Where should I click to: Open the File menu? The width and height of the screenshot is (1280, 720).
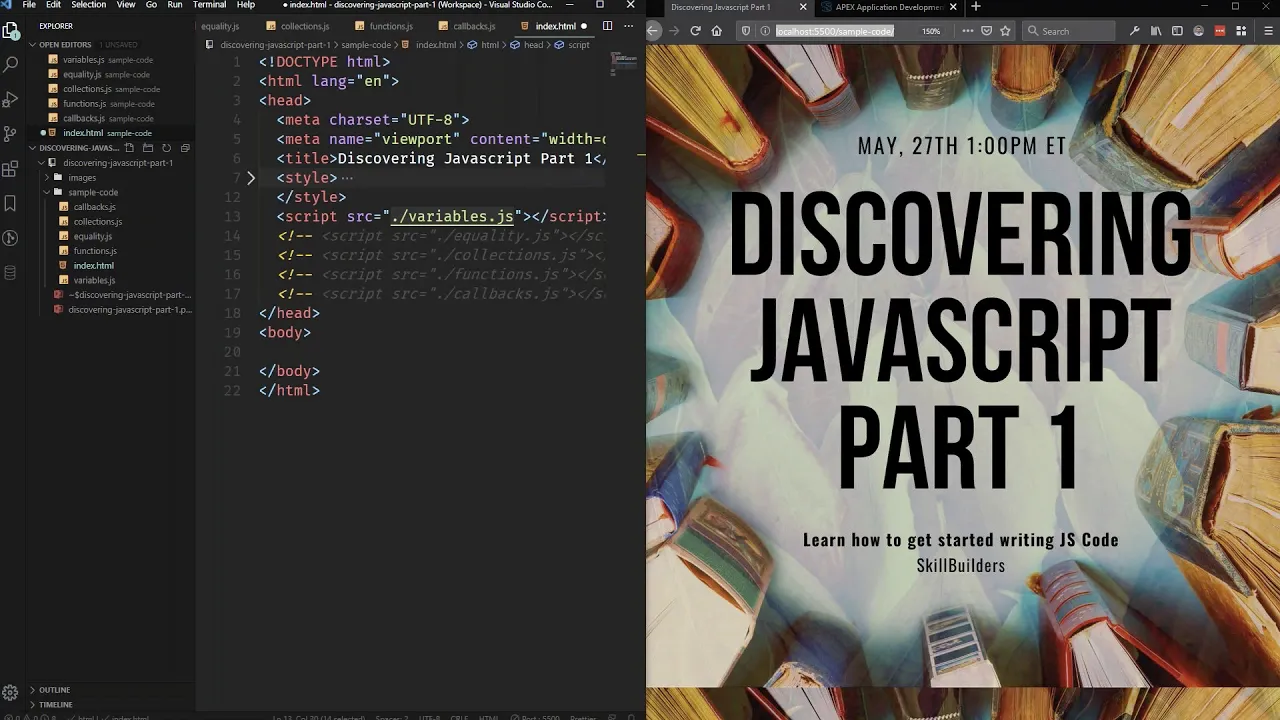point(29,5)
